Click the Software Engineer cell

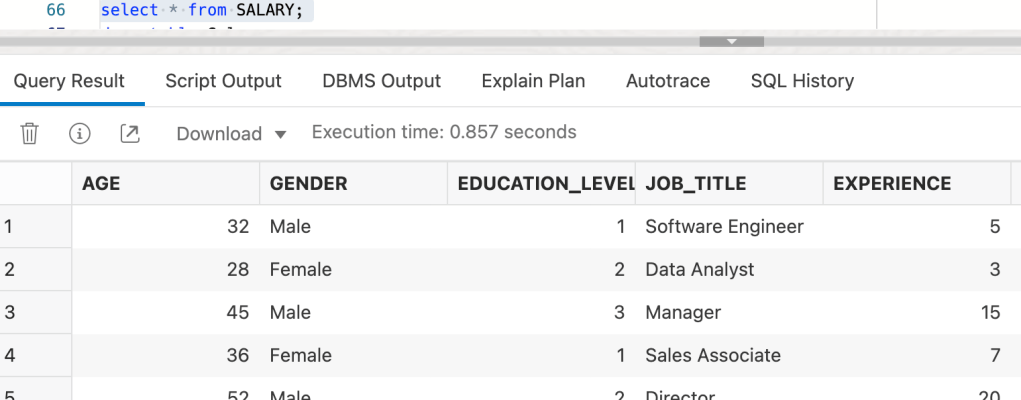[724, 226]
